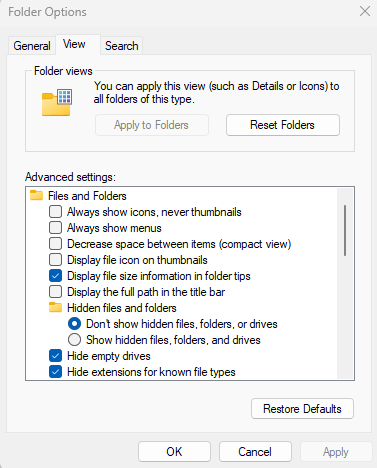Tick Display file icon on thumbnails

(55, 260)
